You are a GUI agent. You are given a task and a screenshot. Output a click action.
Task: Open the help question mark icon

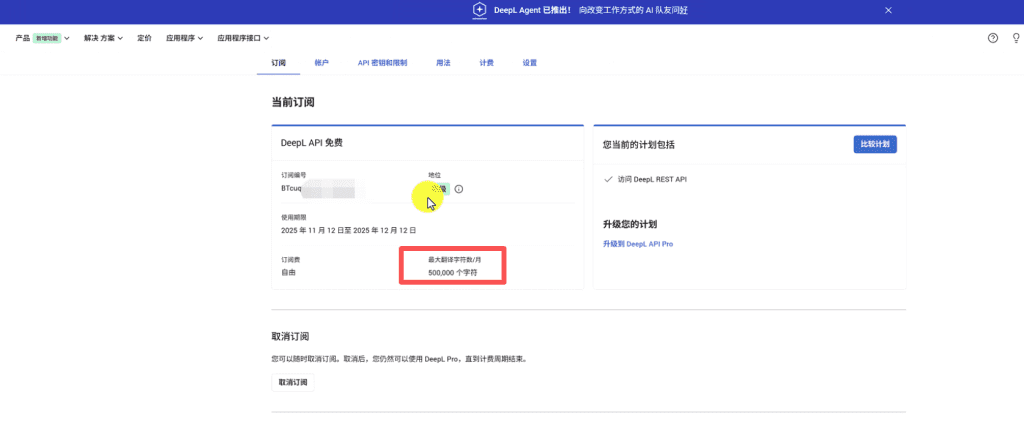[x=993, y=38]
